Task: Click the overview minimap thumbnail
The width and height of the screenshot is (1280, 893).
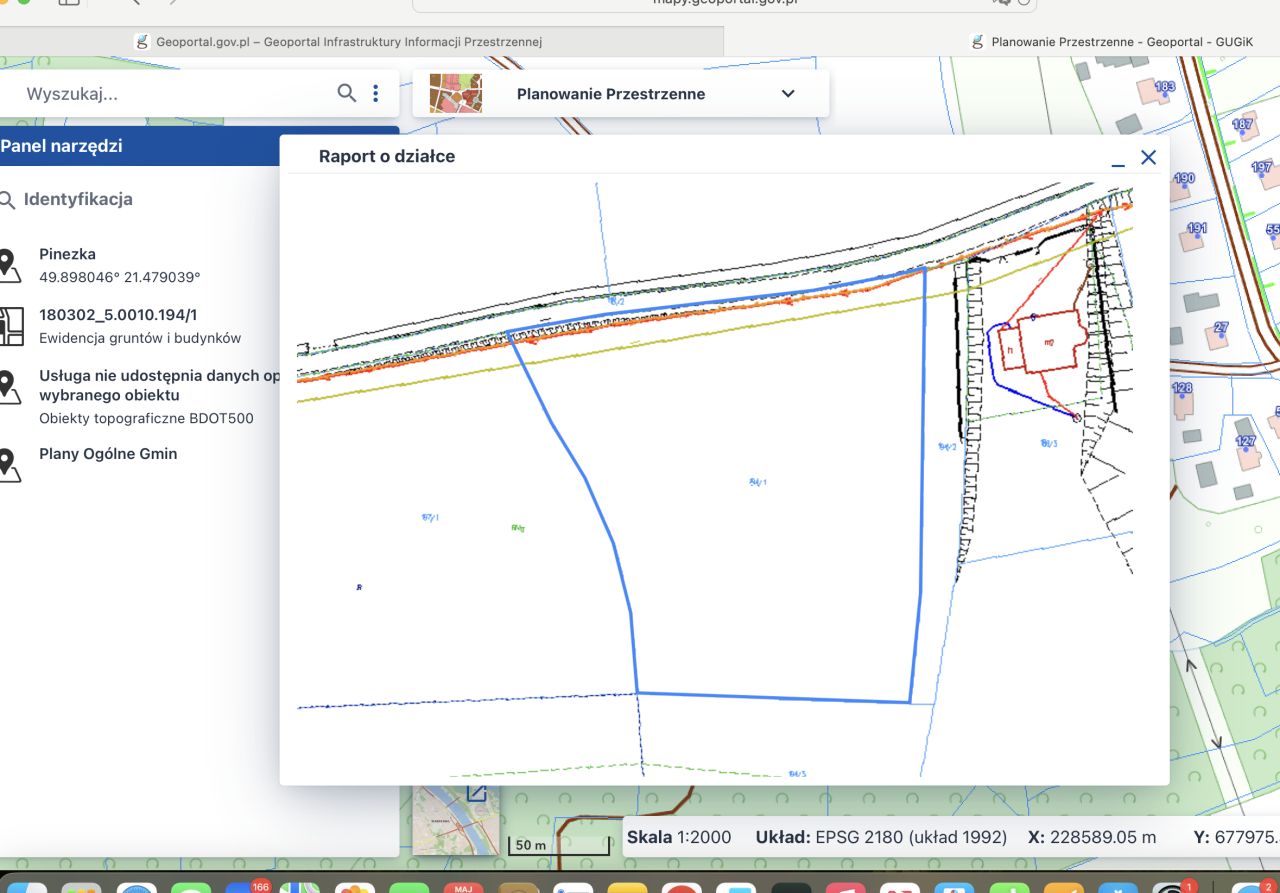Action: coord(455,821)
